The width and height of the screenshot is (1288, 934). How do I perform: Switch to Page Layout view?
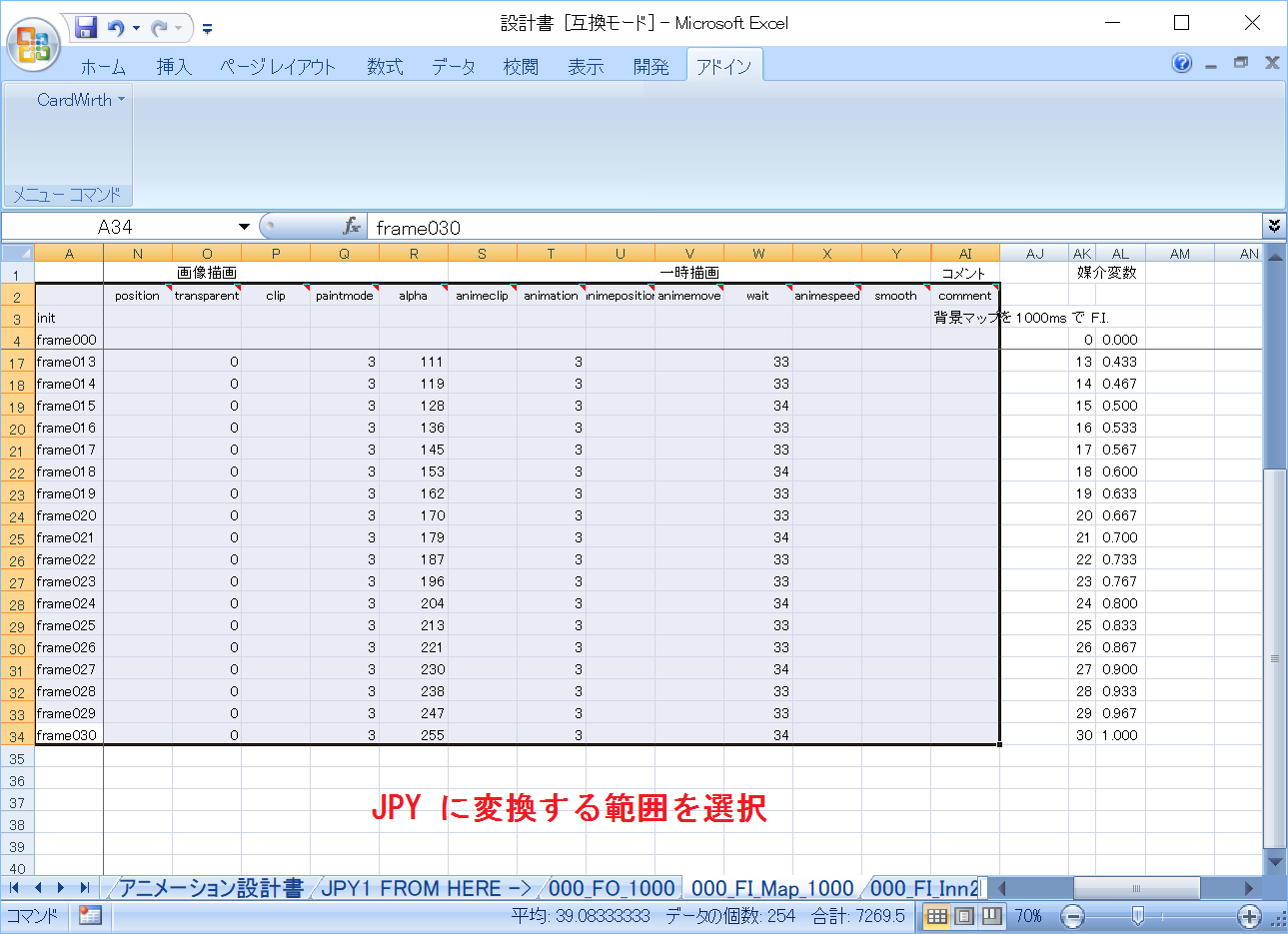(x=964, y=916)
